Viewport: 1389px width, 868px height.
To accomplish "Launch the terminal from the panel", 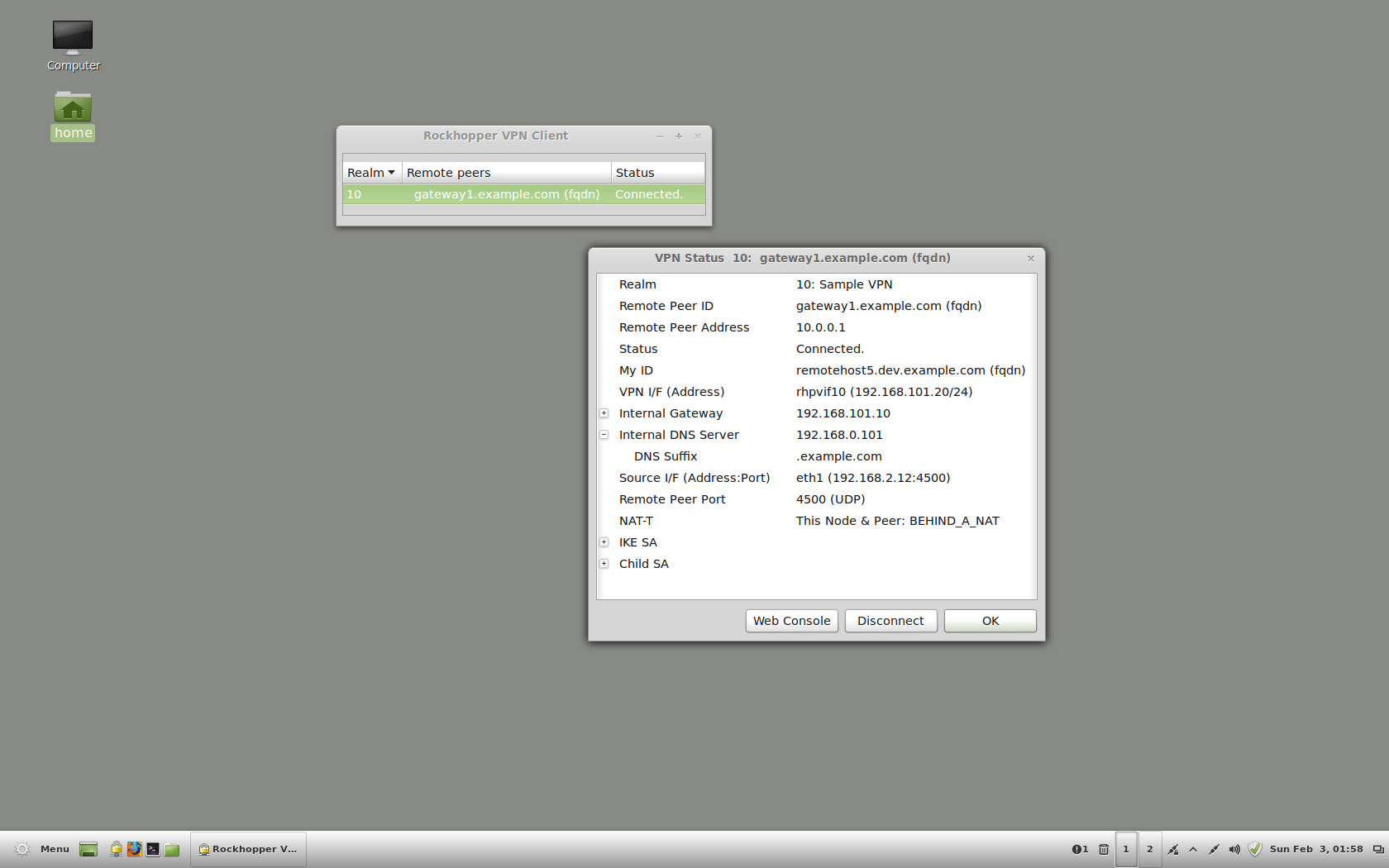I will (152, 849).
